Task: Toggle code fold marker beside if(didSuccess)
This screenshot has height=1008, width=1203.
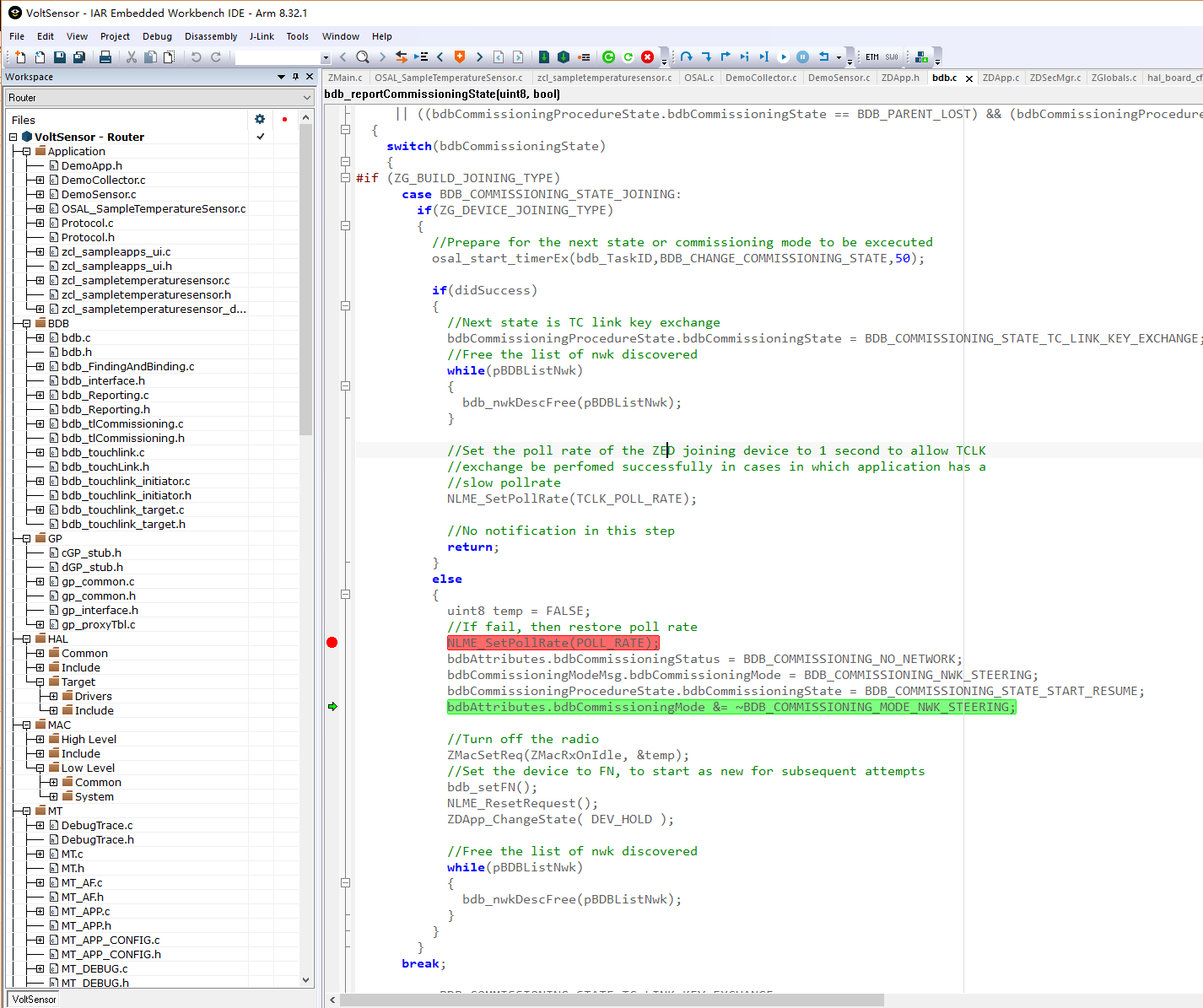Action: pyautogui.click(x=345, y=306)
